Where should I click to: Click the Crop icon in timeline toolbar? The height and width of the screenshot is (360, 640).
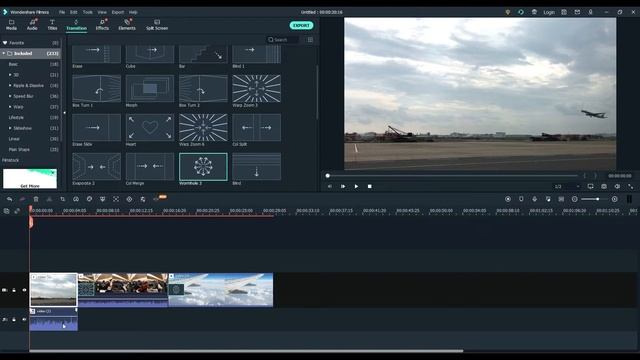tap(62, 199)
